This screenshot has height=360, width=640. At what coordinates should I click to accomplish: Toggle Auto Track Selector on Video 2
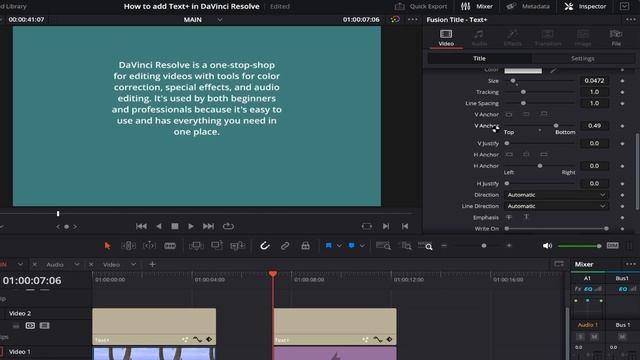click(30, 326)
